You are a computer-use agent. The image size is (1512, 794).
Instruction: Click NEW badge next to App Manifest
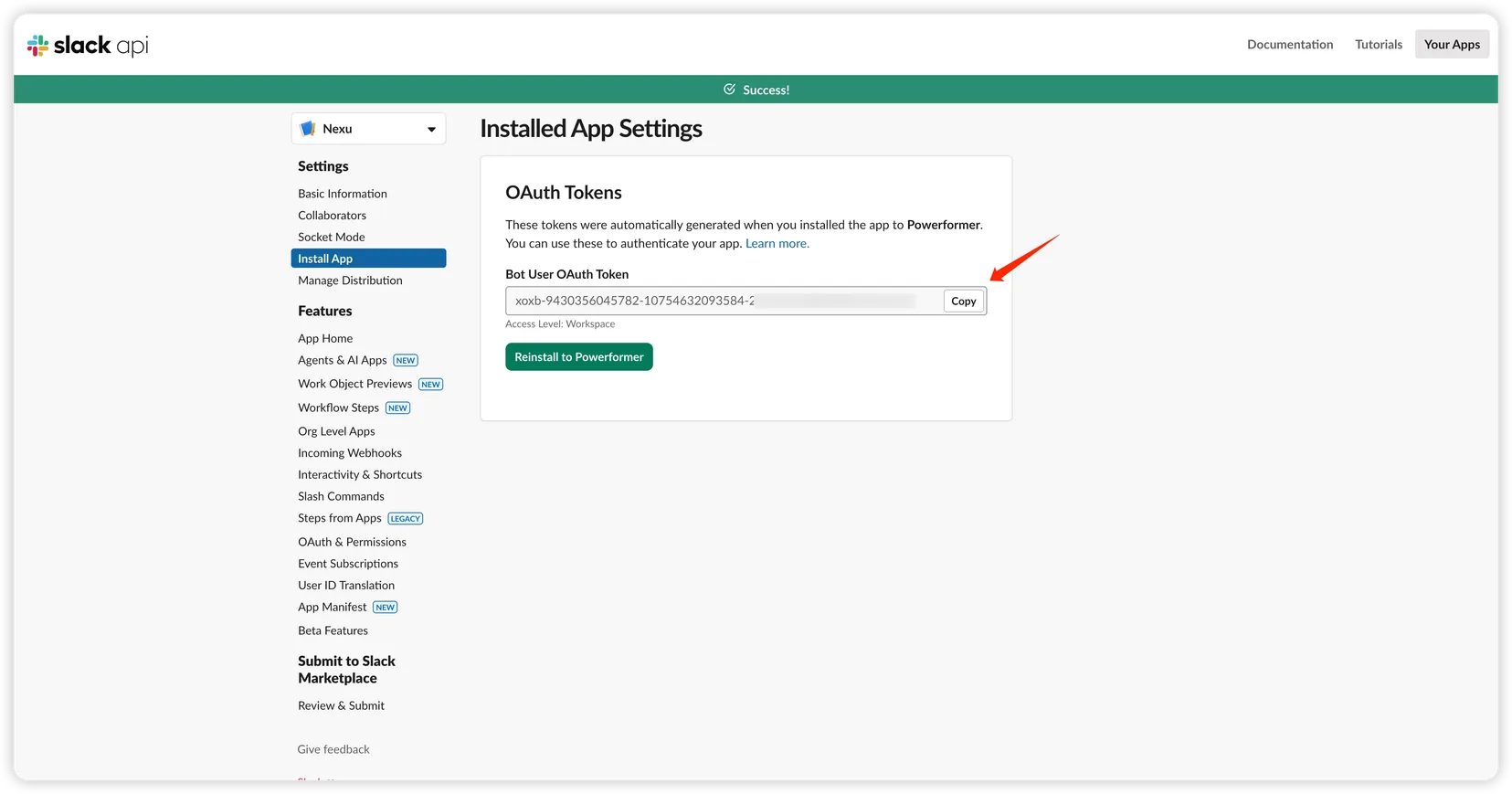pos(386,608)
